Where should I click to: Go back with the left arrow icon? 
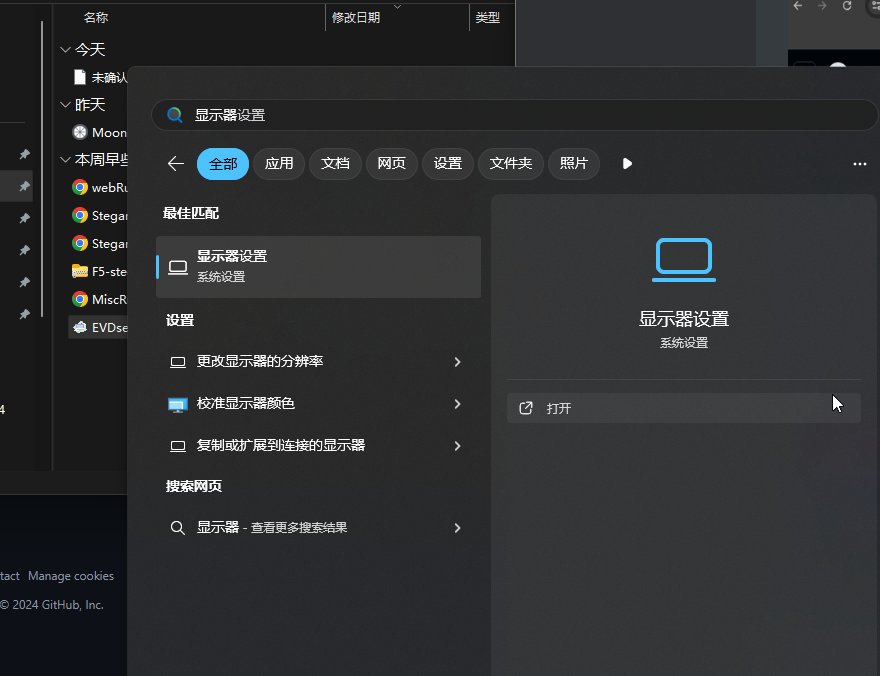coord(176,164)
